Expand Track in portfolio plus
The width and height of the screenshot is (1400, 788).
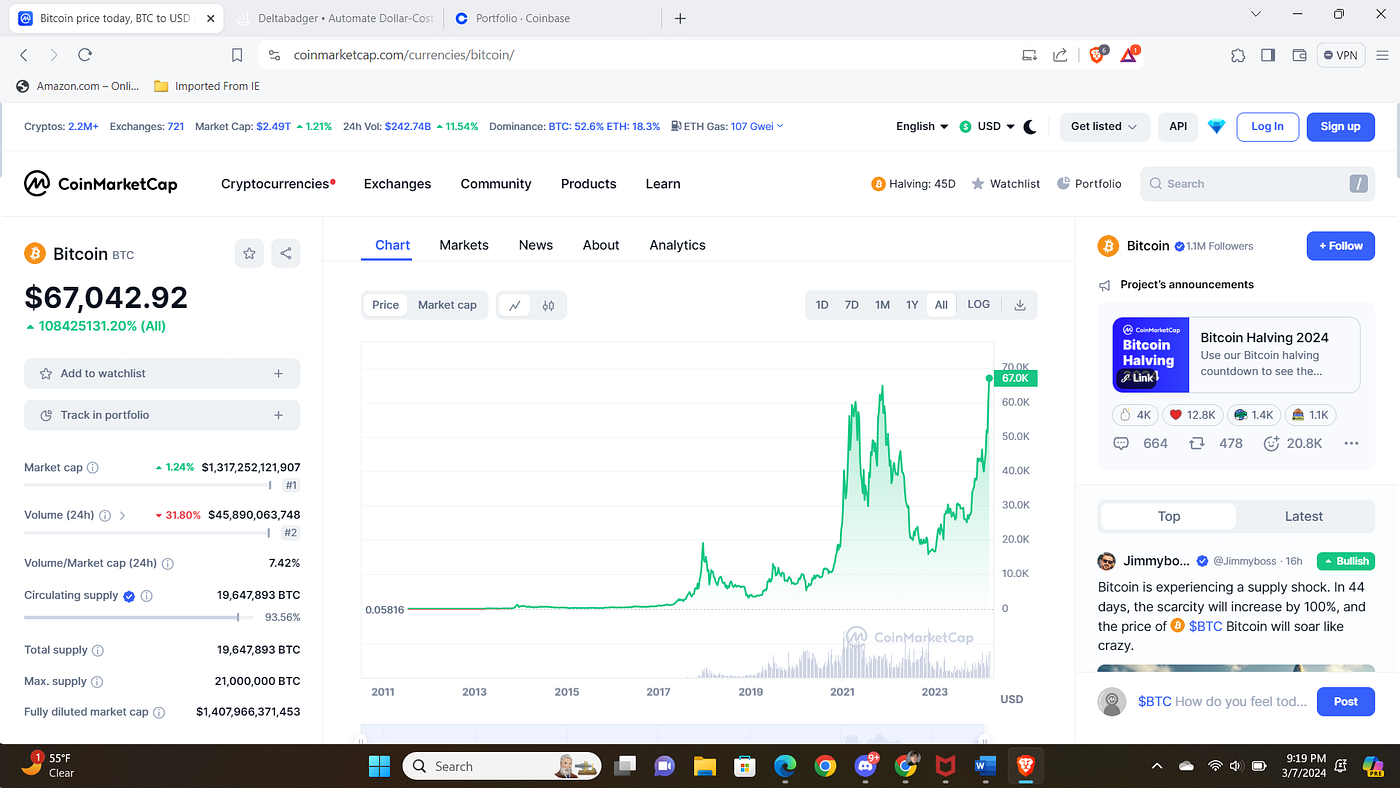click(x=278, y=415)
